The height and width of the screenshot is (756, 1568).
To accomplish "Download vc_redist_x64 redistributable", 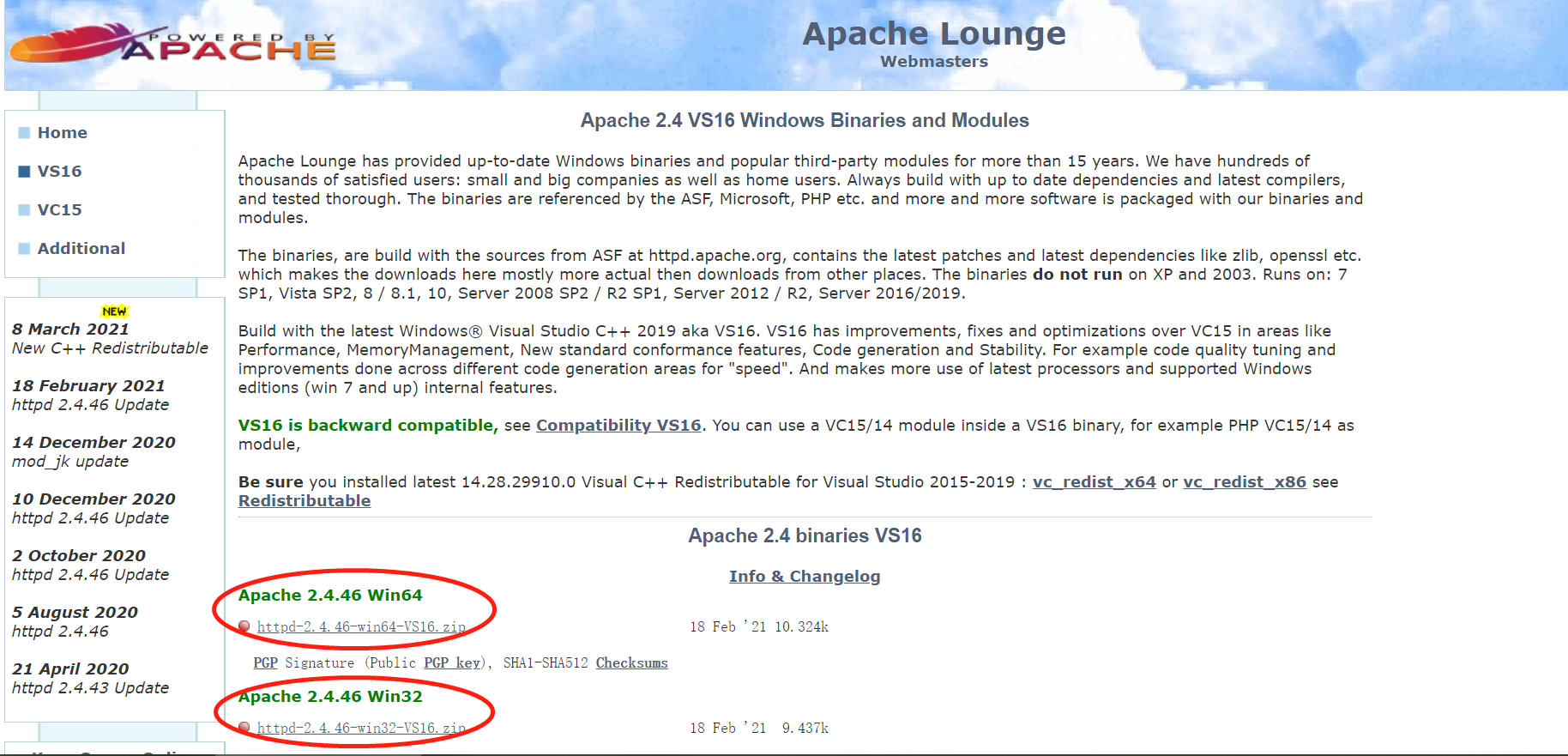I will click(x=1095, y=482).
